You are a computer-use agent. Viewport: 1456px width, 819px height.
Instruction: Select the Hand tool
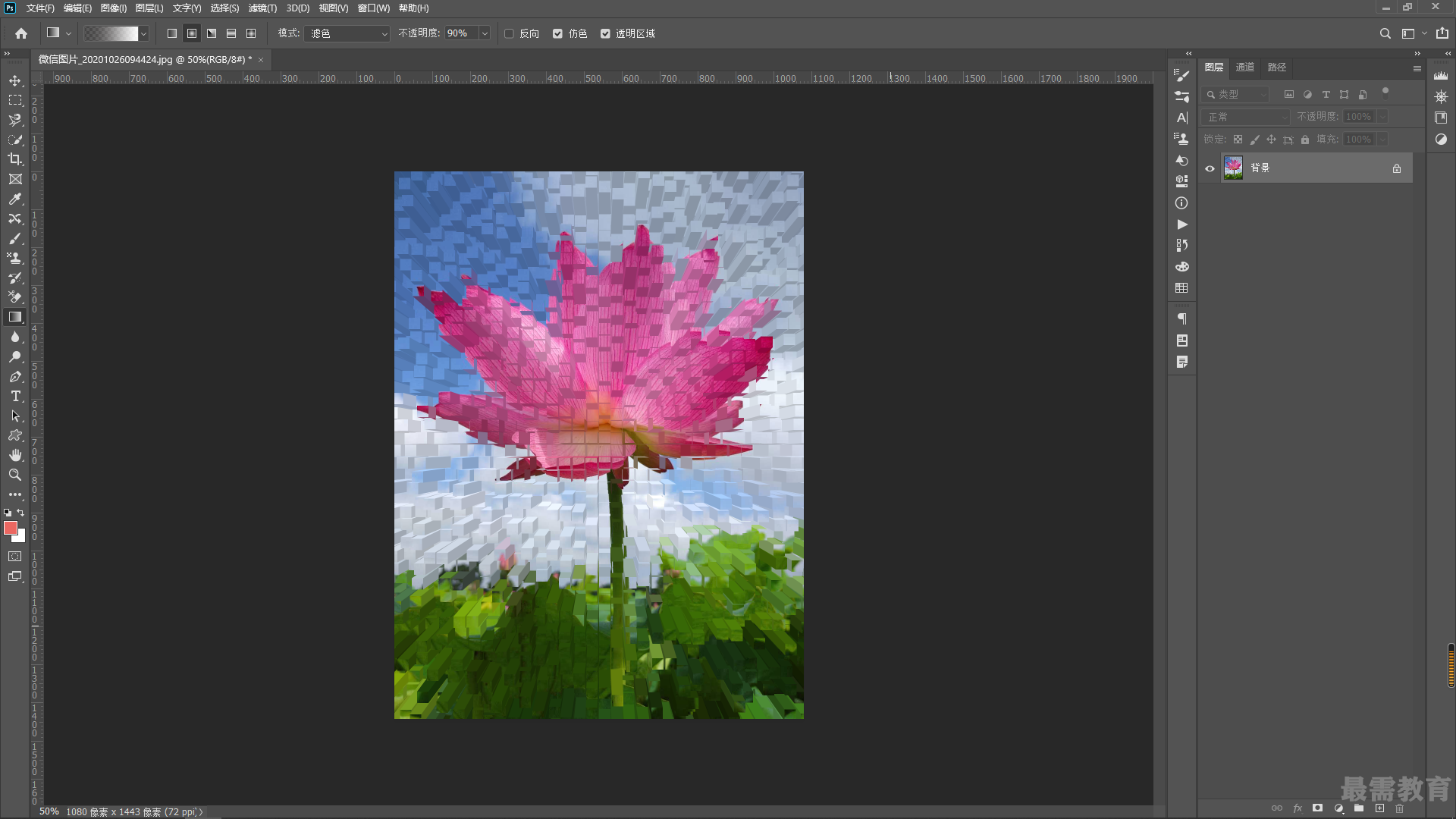(15, 455)
